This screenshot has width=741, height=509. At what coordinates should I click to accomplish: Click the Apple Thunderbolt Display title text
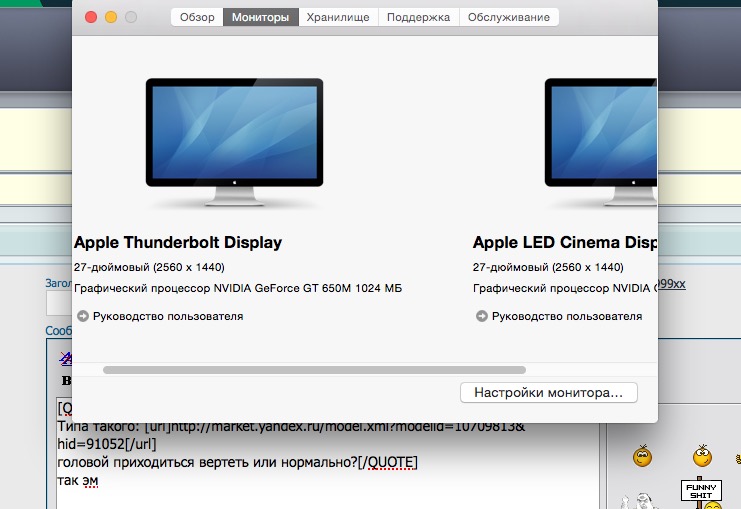pyautogui.click(x=178, y=242)
